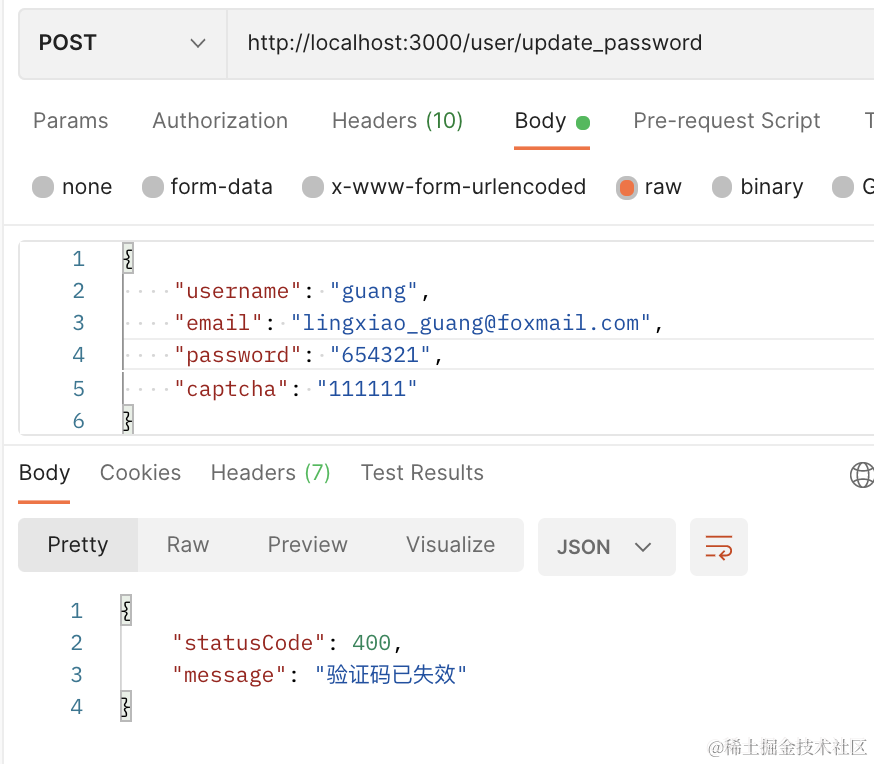This screenshot has width=874, height=764.
Task: View response Headers (7) tab
Action: click(x=270, y=473)
